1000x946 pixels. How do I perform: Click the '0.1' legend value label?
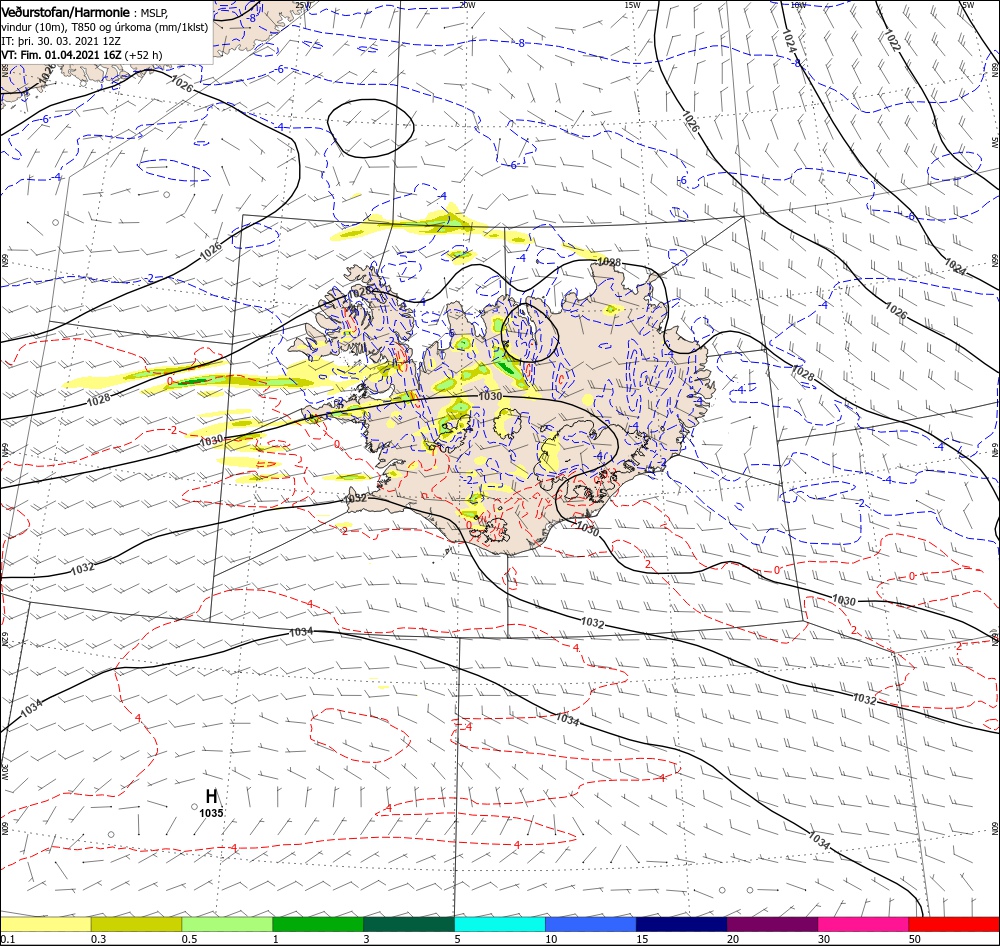click(x=7, y=939)
